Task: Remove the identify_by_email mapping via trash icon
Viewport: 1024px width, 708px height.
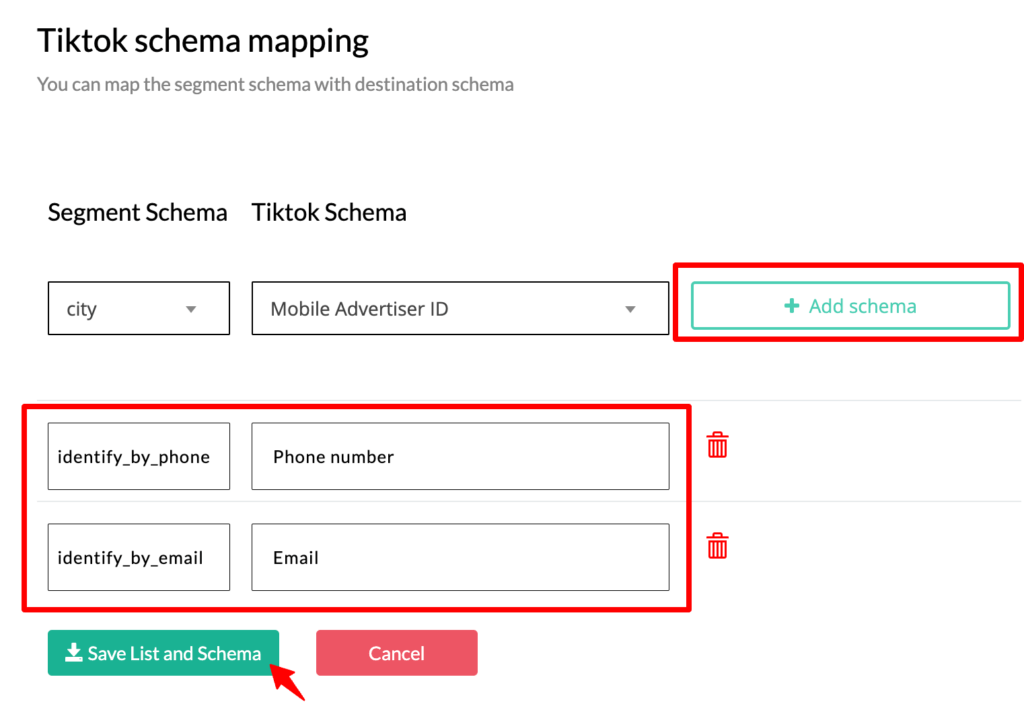Action: tap(717, 546)
